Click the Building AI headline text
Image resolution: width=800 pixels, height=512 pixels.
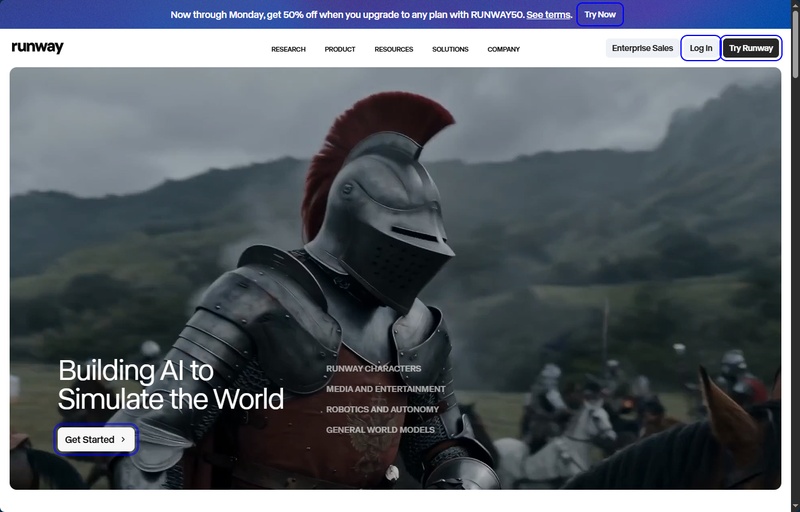[170, 385]
